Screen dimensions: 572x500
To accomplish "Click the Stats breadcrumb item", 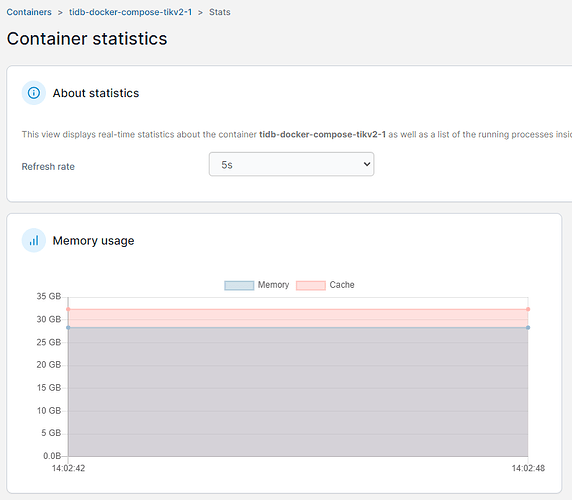I will [220, 12].
